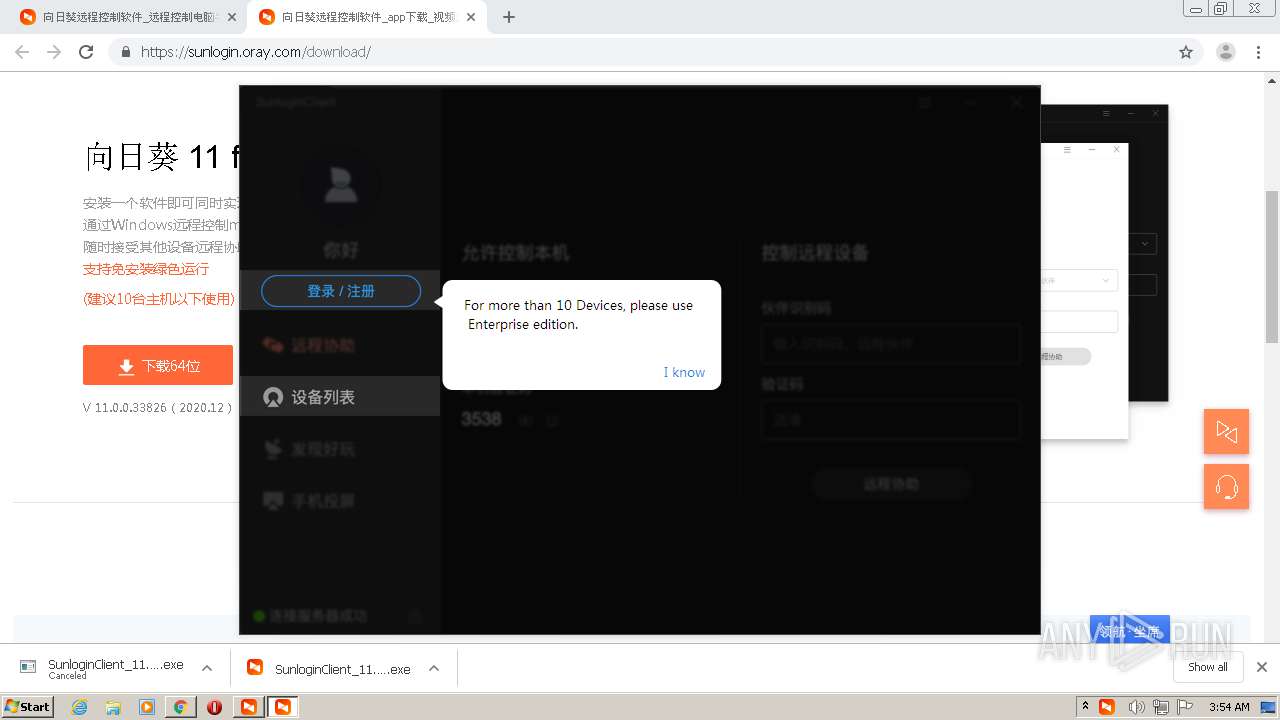Launch Internet Explorer from taskbar

[x=80, y=707]
